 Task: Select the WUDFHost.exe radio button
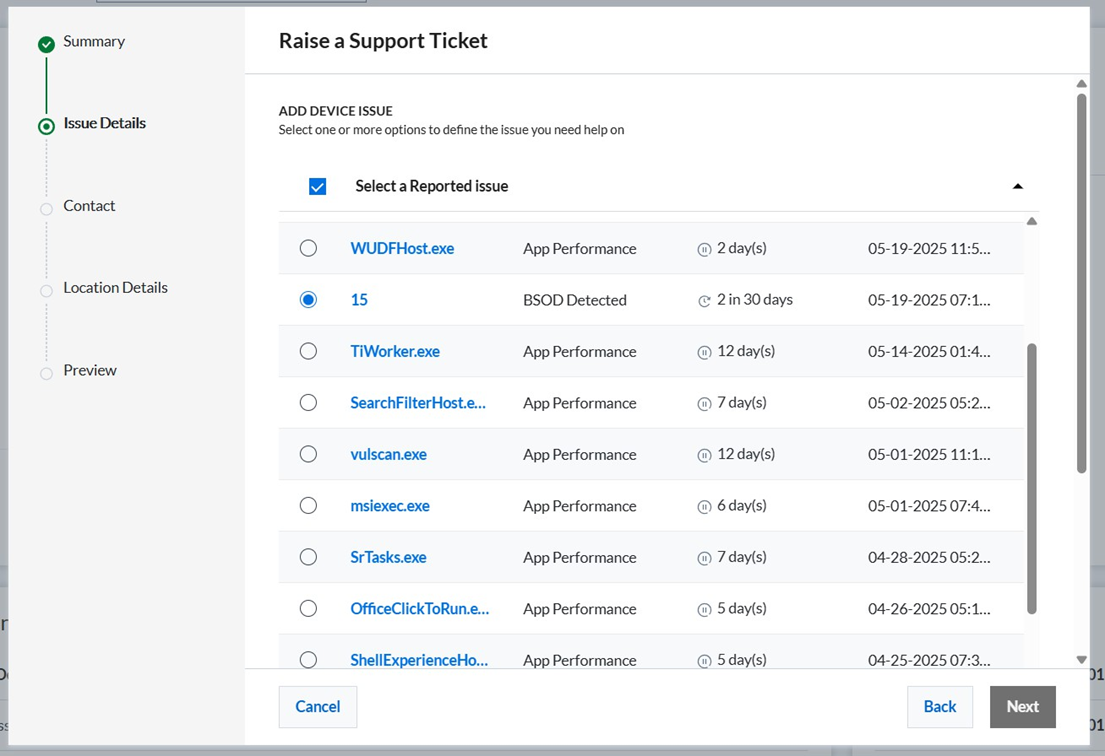point(308,248)
